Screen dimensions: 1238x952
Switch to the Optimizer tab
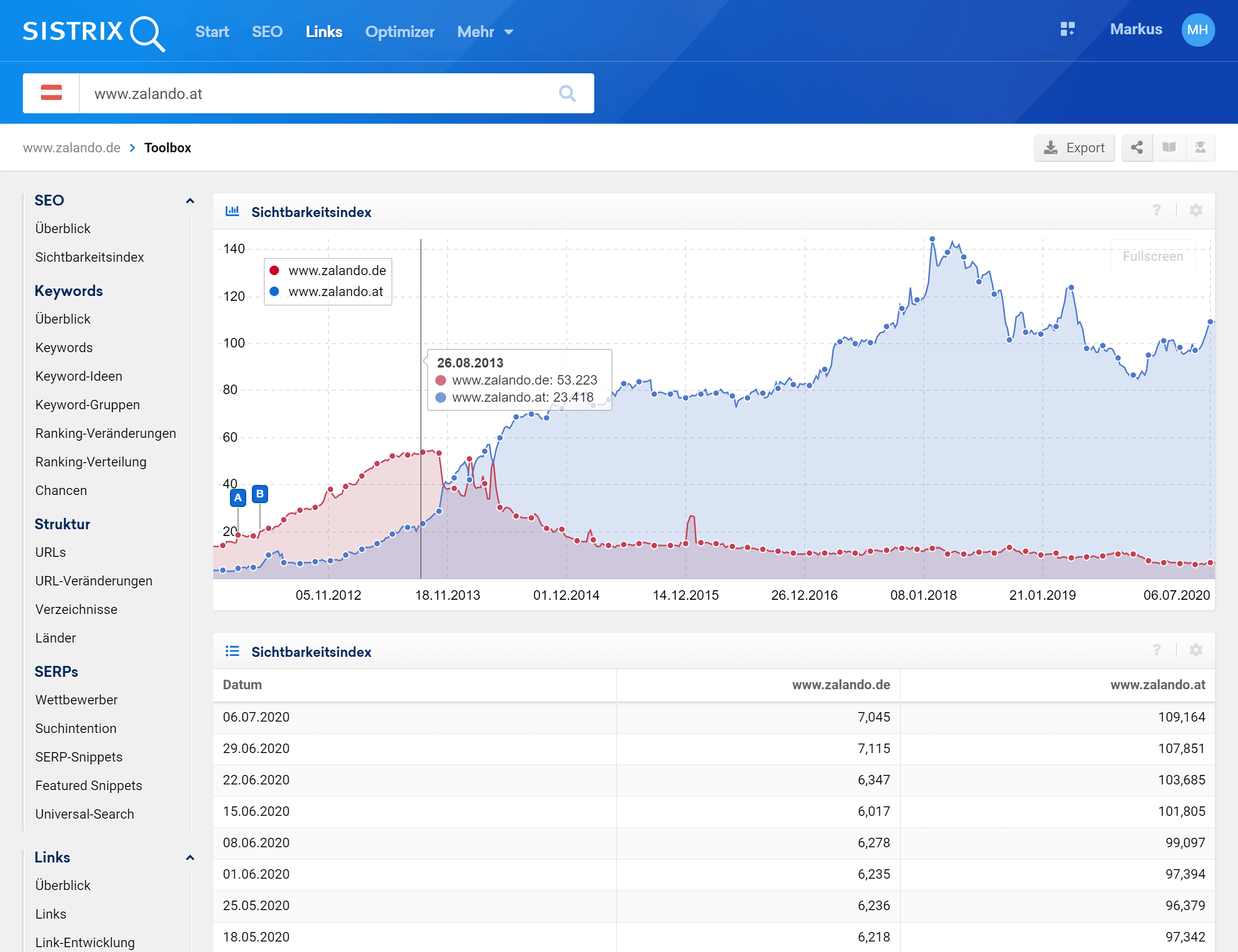coord(399,32)
